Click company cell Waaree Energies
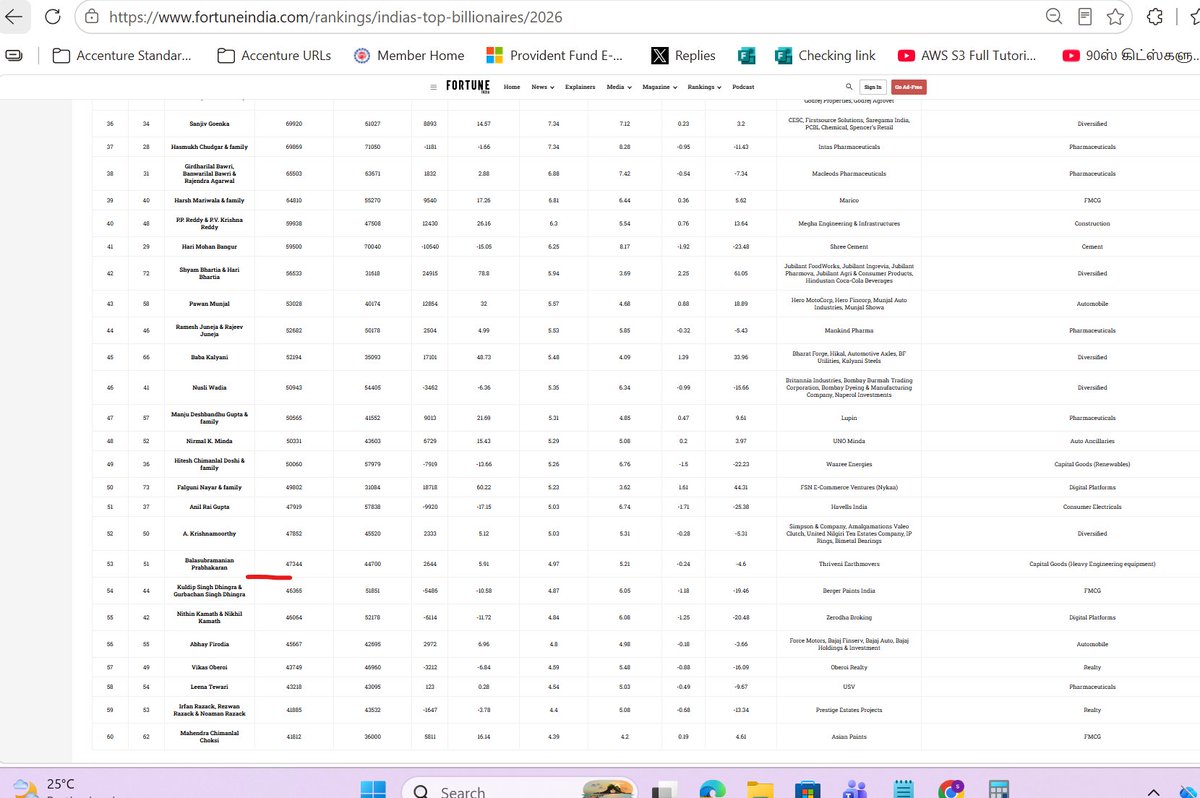The height and width of the screenshot is (798, 1200). coord(850,464)
